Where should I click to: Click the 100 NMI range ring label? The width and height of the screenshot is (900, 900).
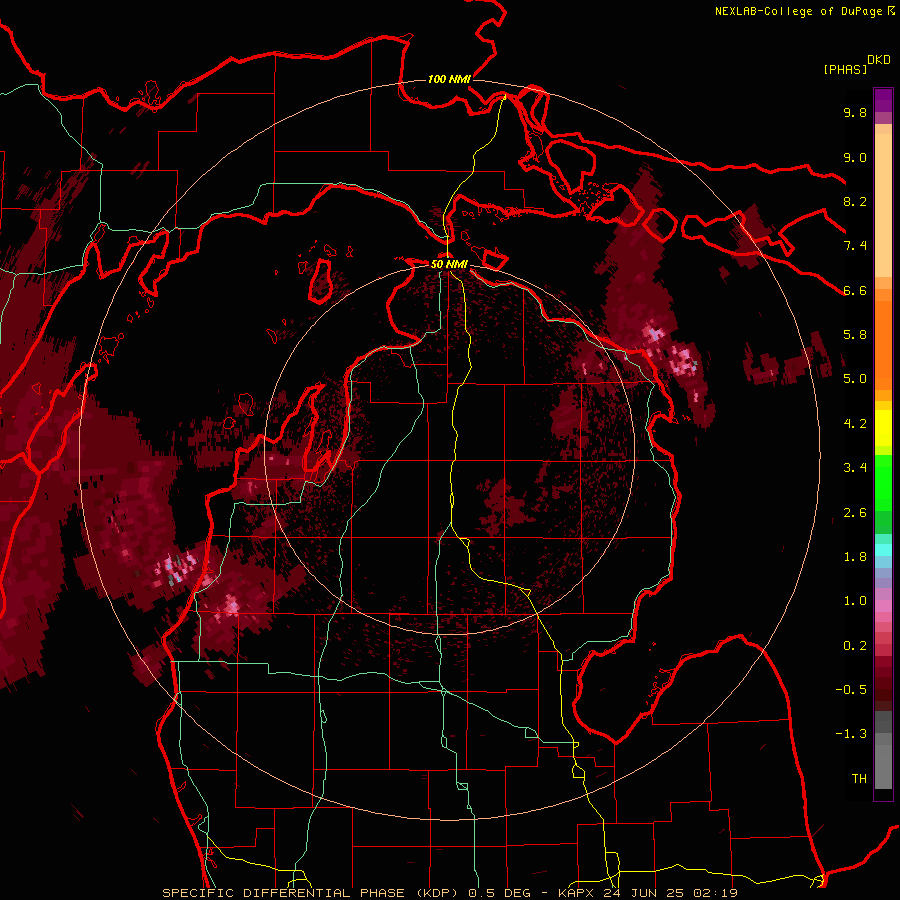click(x=449, y=79)
